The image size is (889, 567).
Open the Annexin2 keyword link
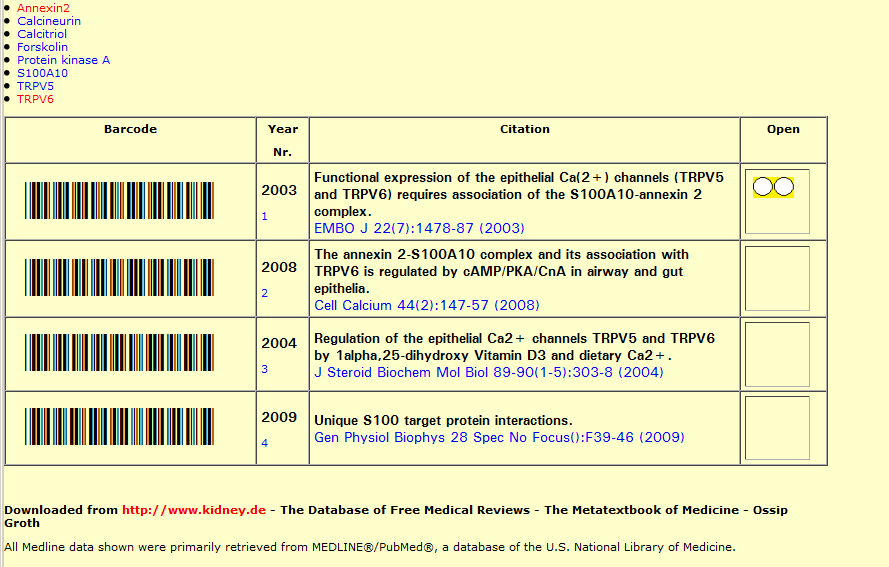click(x=43, y=8)
